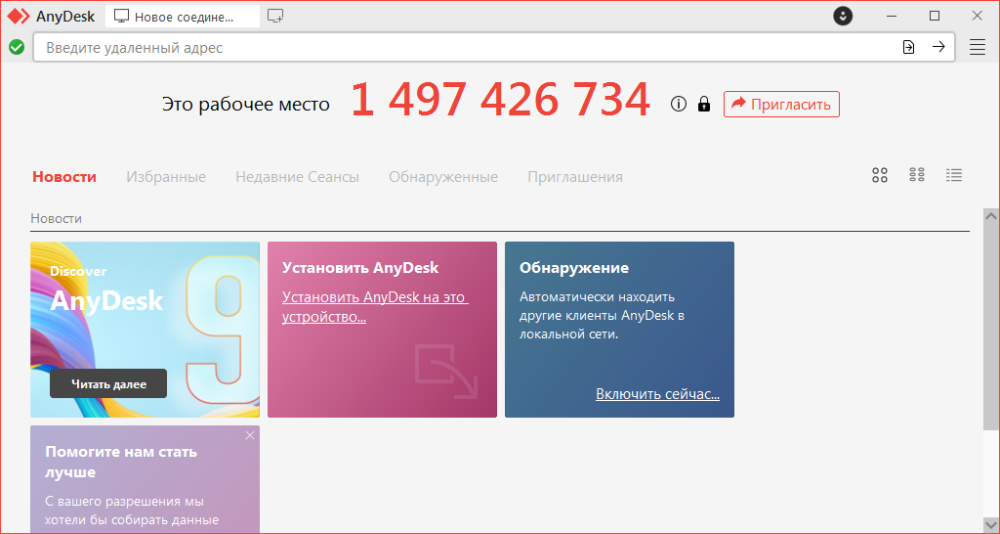Maximize the AnyDesk window
1000x534 pixels.
pyautogui.click(x=934, y=16)
